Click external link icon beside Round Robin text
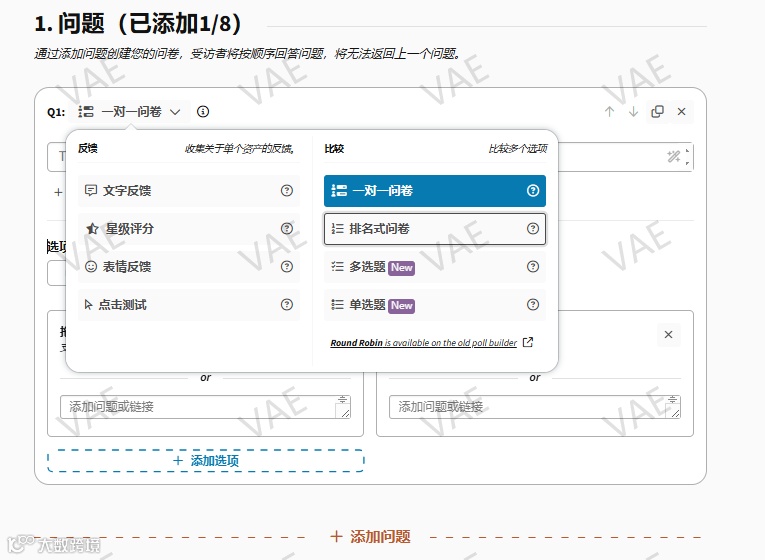 (528, 342)
